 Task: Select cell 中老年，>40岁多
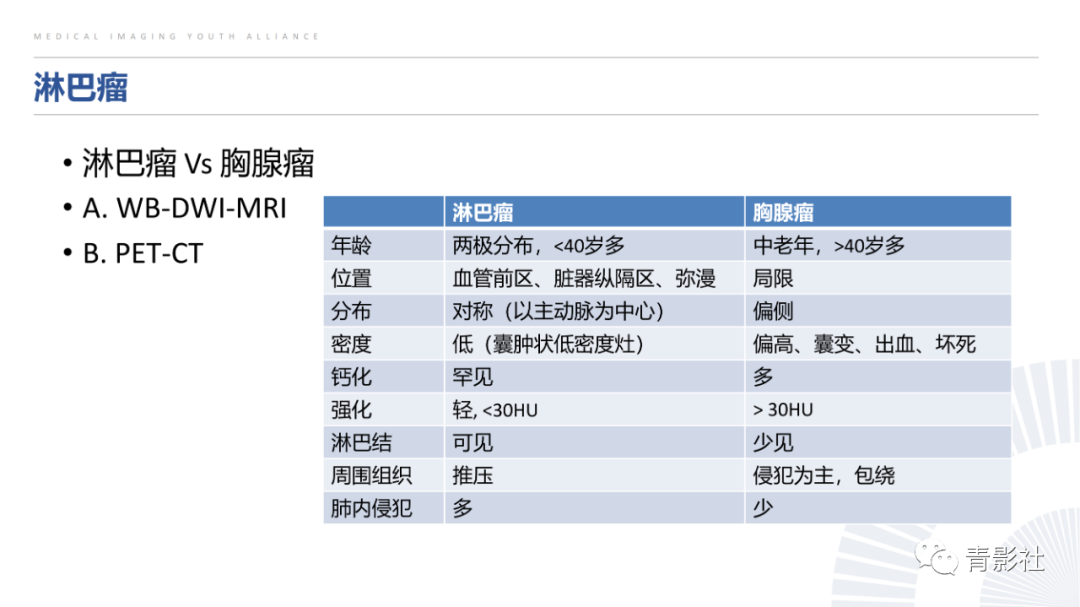pyautogui.click(x=878, y=245)
